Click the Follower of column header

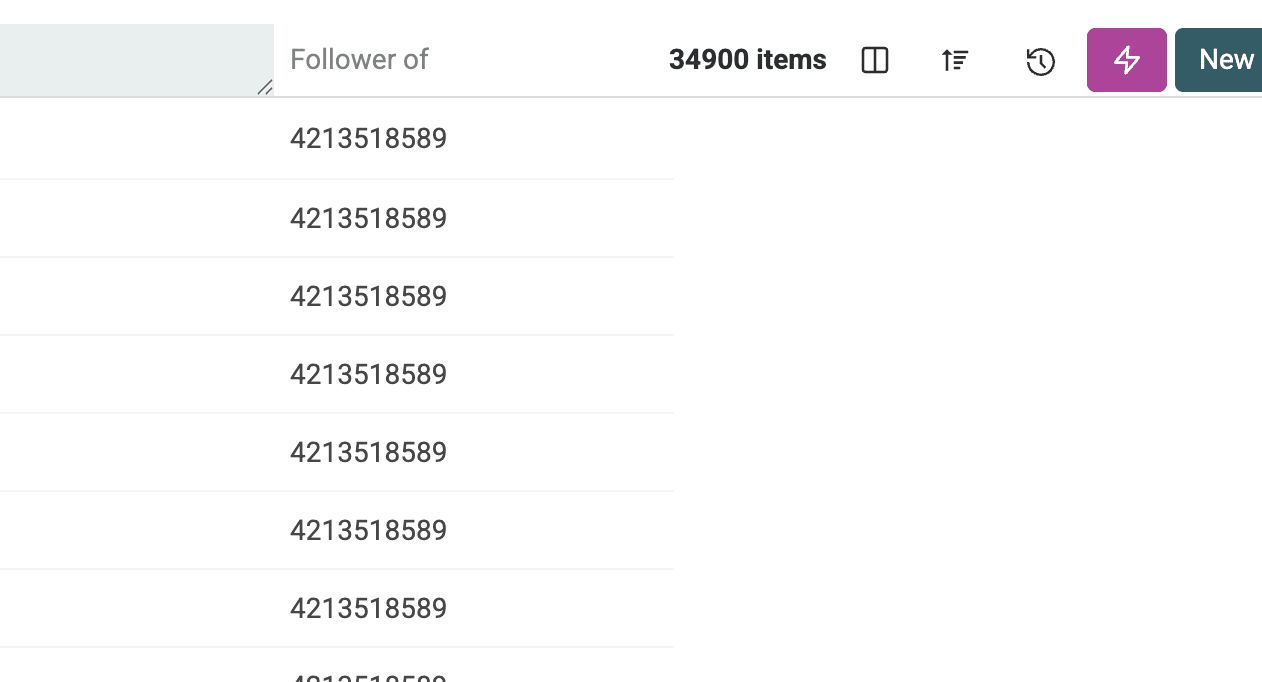[358, 60]
